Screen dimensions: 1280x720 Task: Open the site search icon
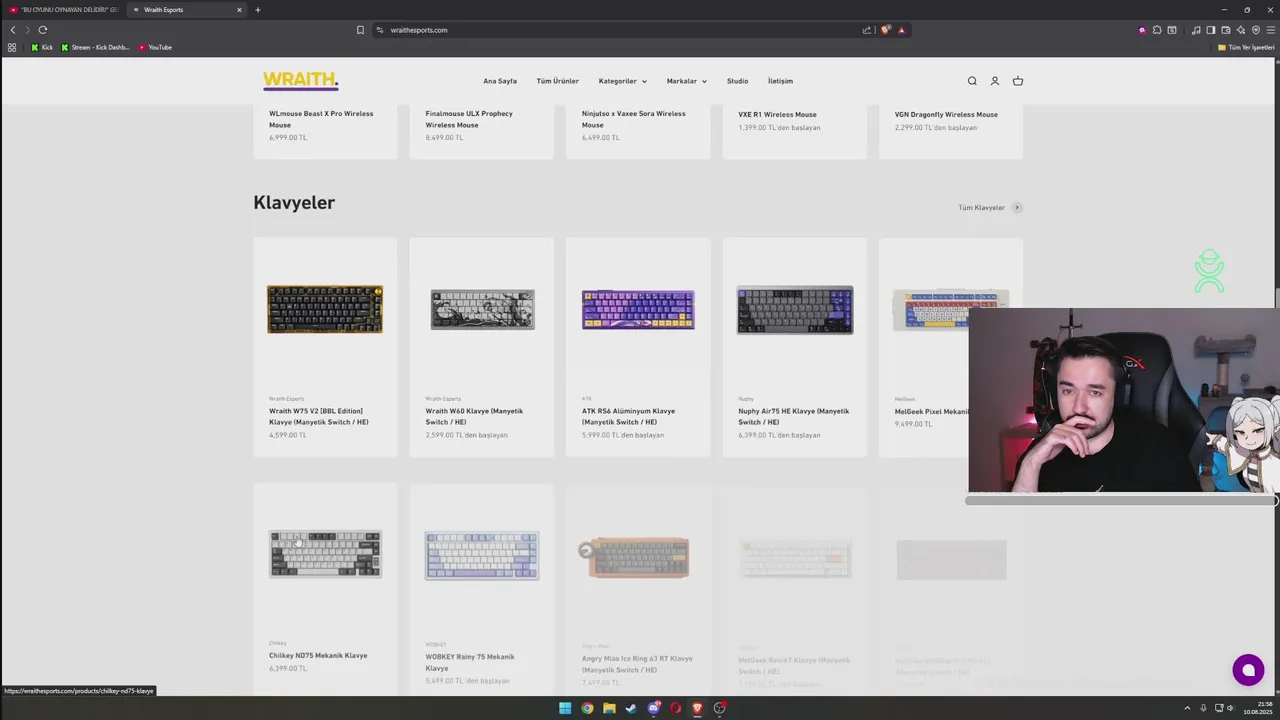click(x=972, y=81)
